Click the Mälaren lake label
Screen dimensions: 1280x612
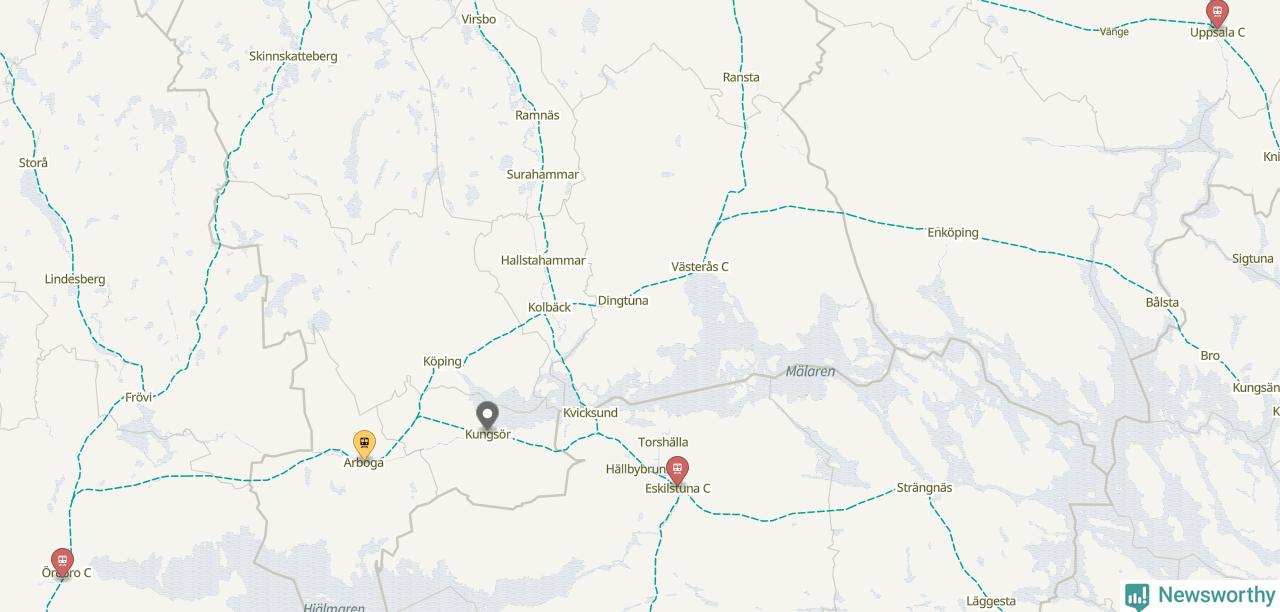[810, 372]
